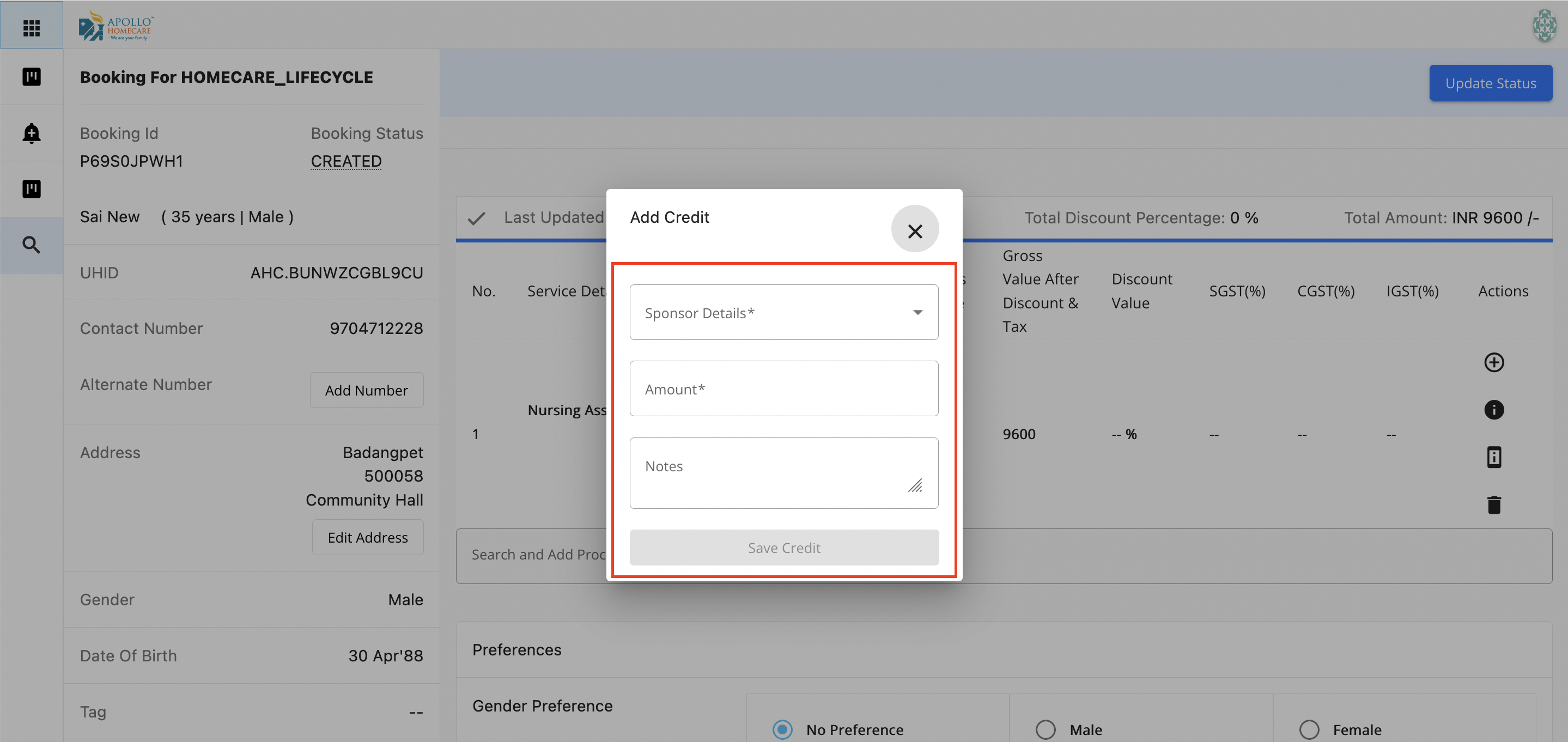The image size is (1568, 742).
Task: Click into the Amount field
Action: 783,389
